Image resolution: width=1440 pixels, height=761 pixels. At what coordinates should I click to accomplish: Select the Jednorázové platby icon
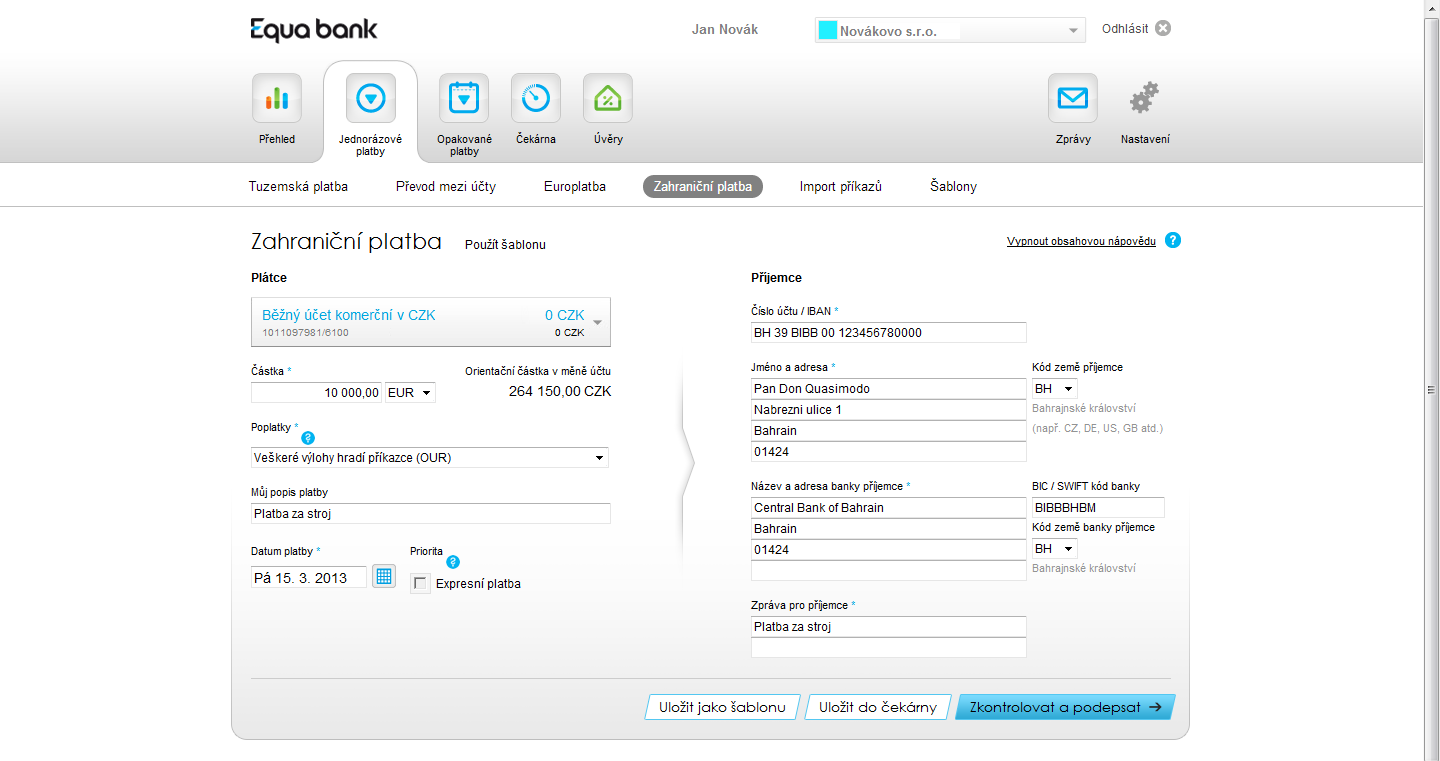tap(370, 98)
